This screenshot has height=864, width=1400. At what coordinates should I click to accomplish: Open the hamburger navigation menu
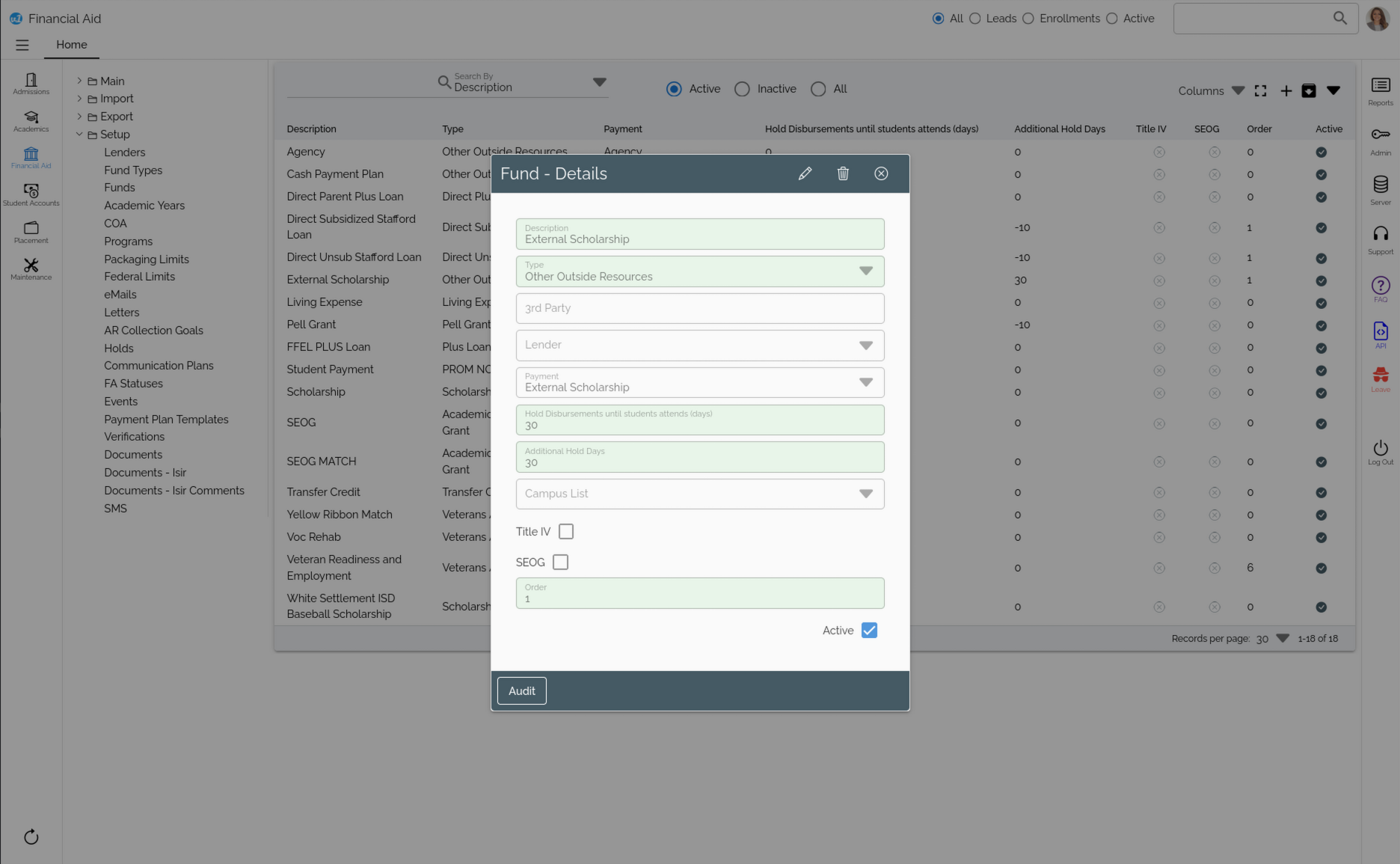(x=22, y=45)
